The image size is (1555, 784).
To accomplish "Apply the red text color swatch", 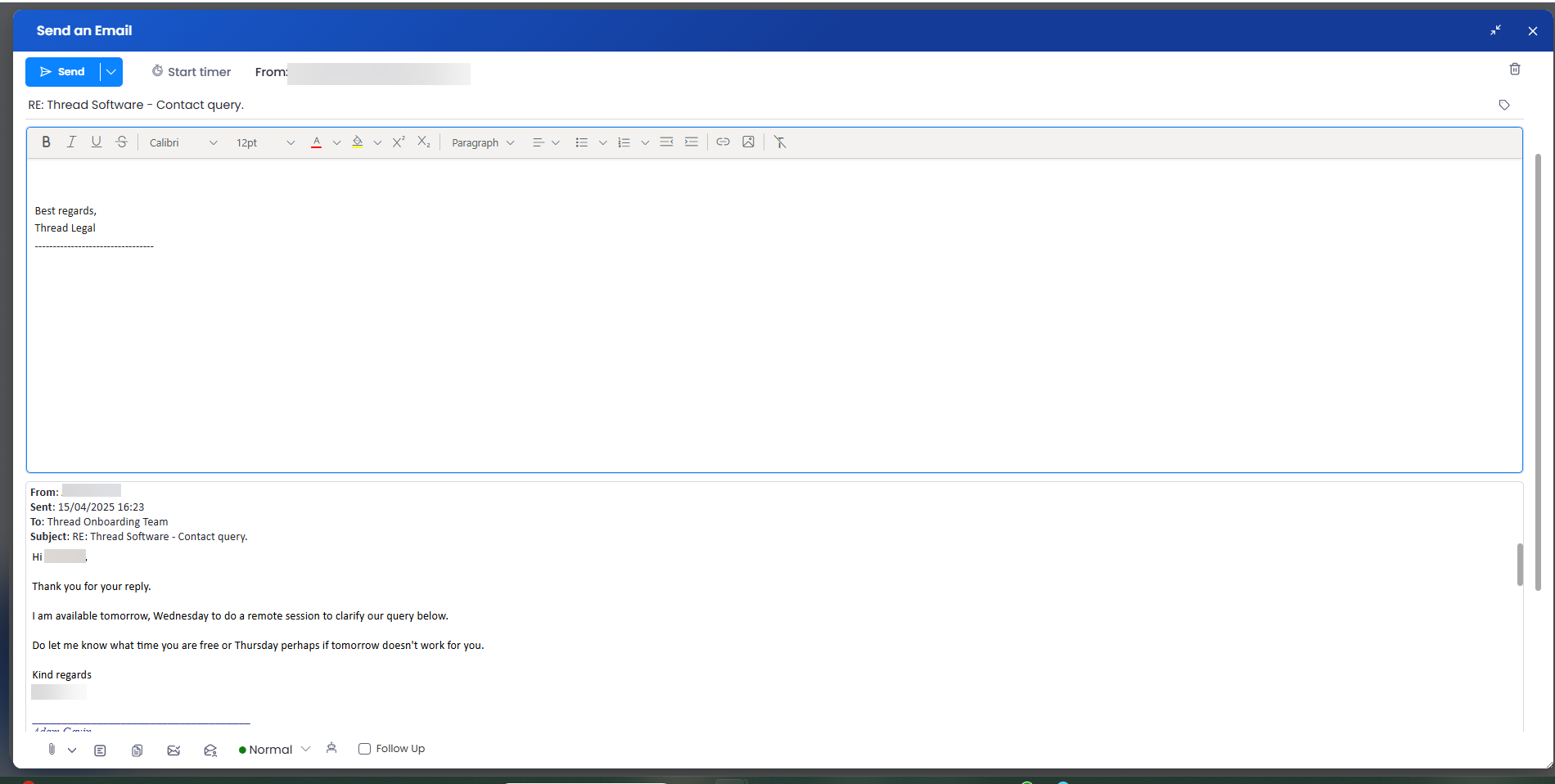I will pos(317,142).
